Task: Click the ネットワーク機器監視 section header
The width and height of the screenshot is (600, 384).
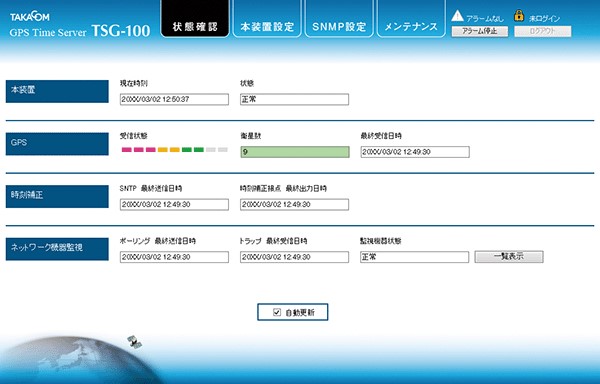Action: click(57, 249)
